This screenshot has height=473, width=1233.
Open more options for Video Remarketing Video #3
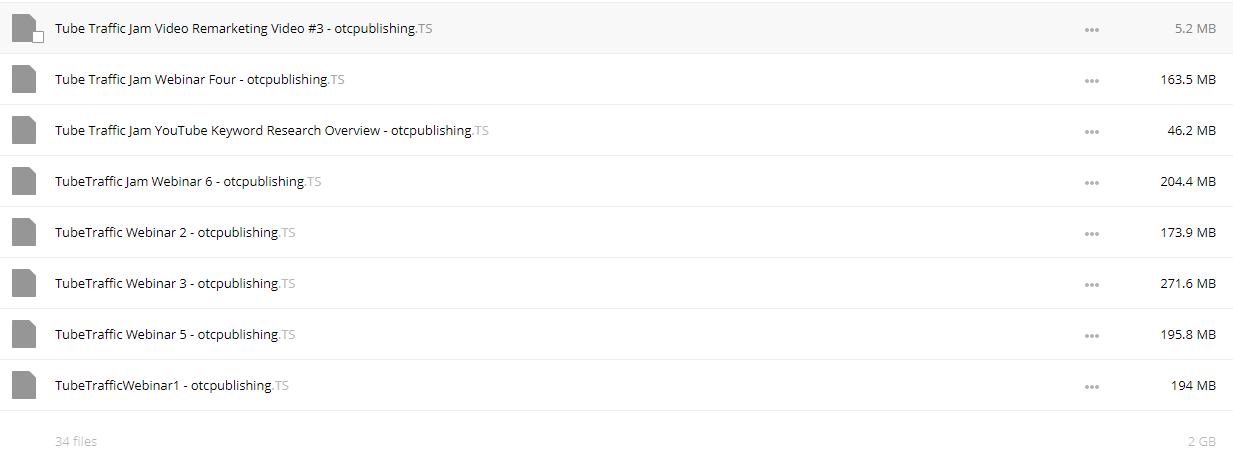[x=1092, y=30]
